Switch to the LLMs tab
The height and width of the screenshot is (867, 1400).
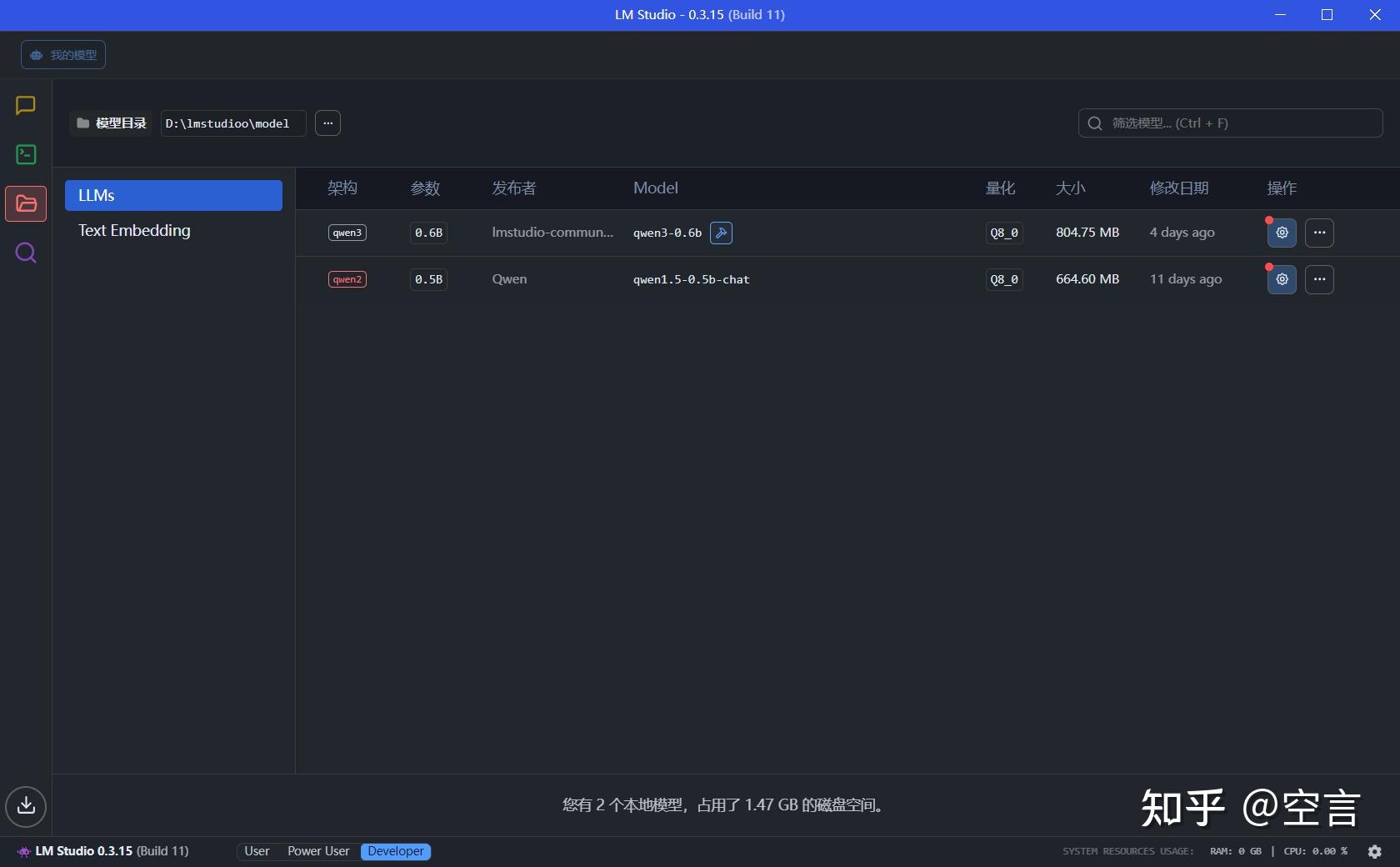click(x=173, y=195)
